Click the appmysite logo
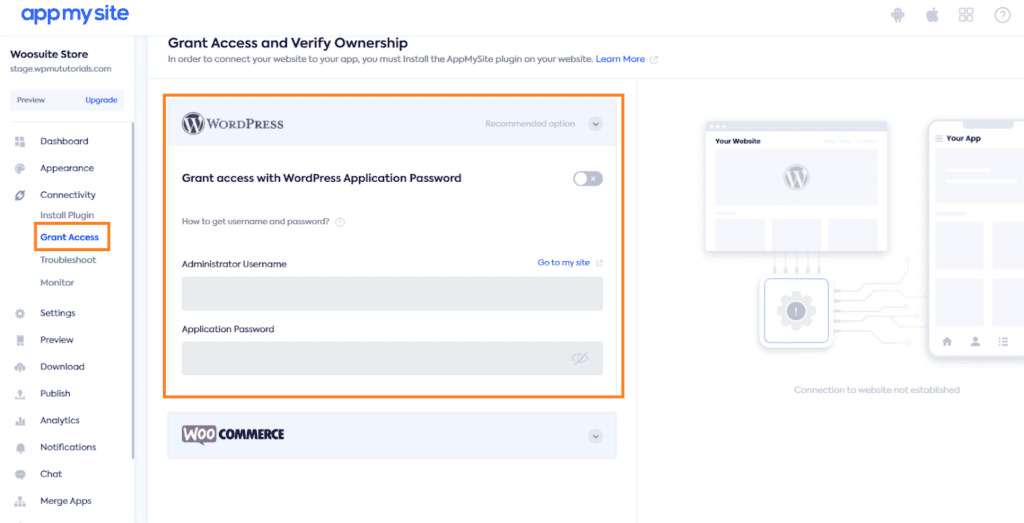 75,15
